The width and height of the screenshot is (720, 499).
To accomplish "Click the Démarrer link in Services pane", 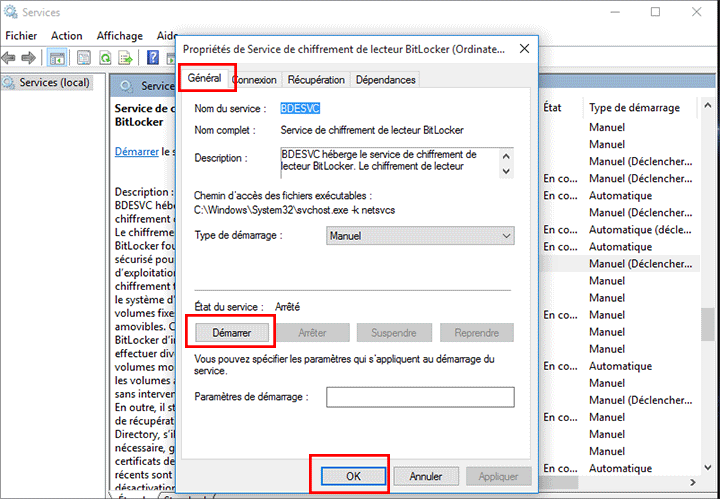I will point(136,151).
